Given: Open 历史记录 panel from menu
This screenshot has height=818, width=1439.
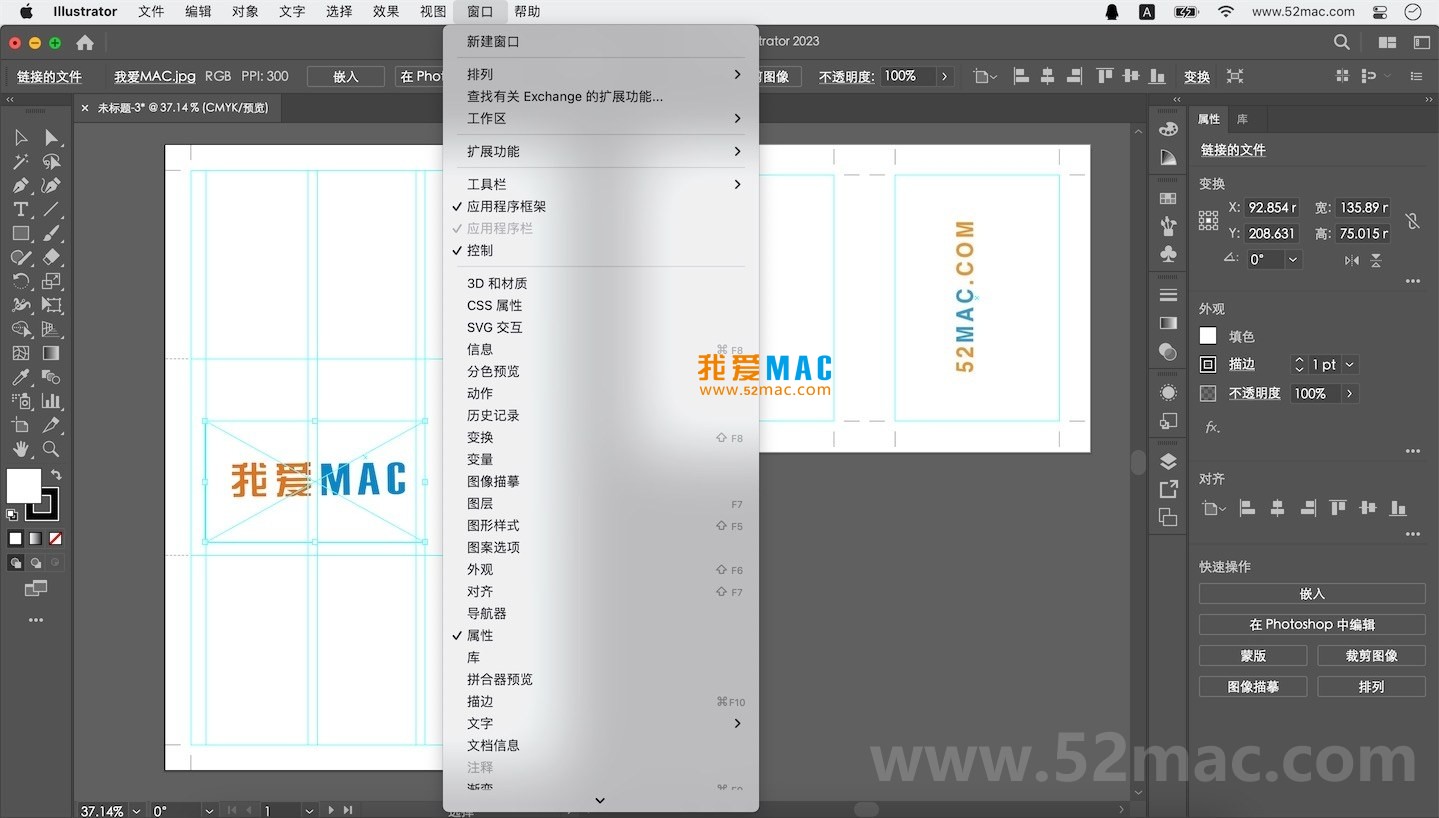Looking at the screenshot, I should [x=598, y=415].
